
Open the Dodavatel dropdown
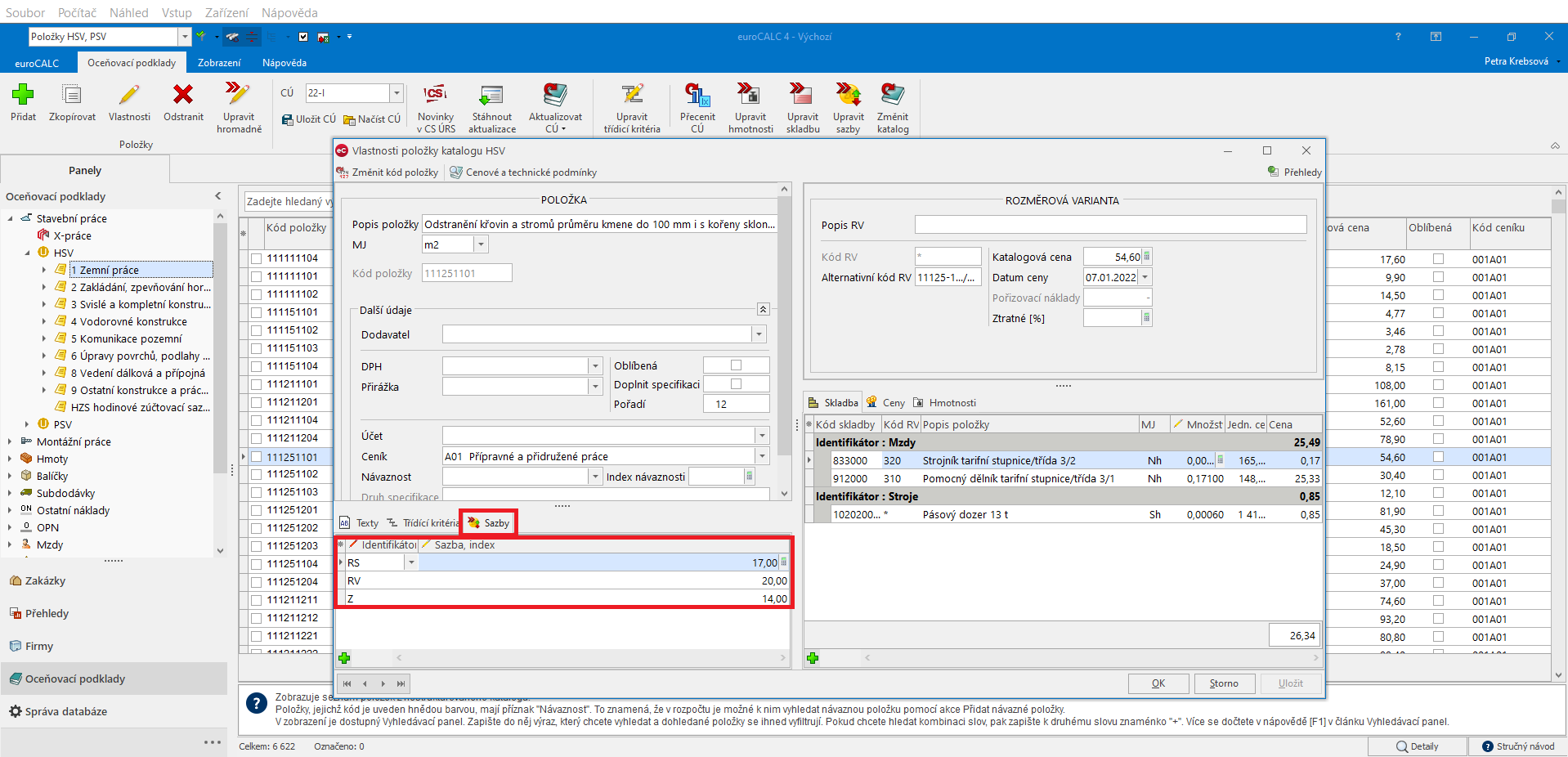point(759,334)
